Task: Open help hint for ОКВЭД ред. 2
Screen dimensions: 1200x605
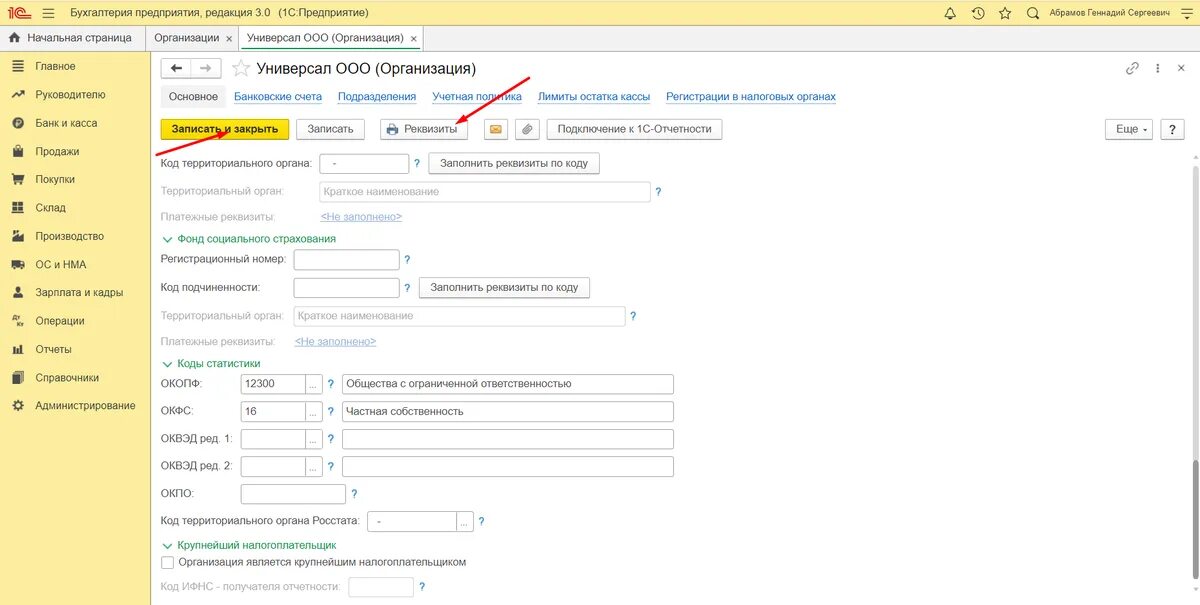Action: (x=330, y=466)
